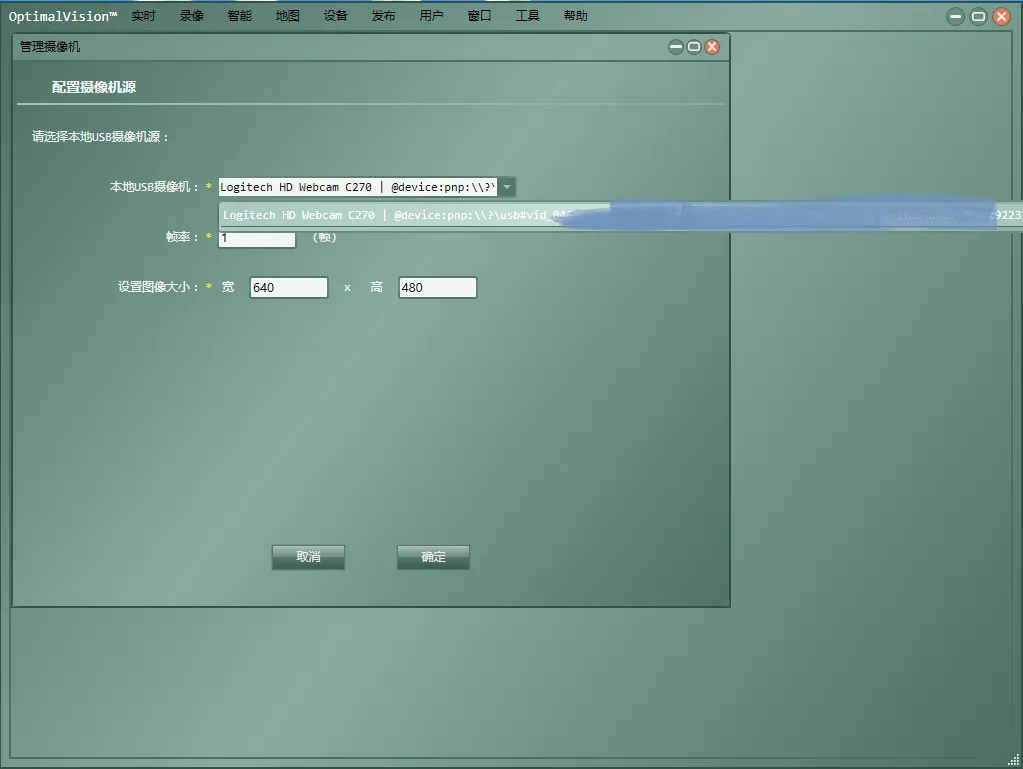Click the 管理摄像机 dialog title
This screenshot has width=1023, height=769.
point(50,47)
